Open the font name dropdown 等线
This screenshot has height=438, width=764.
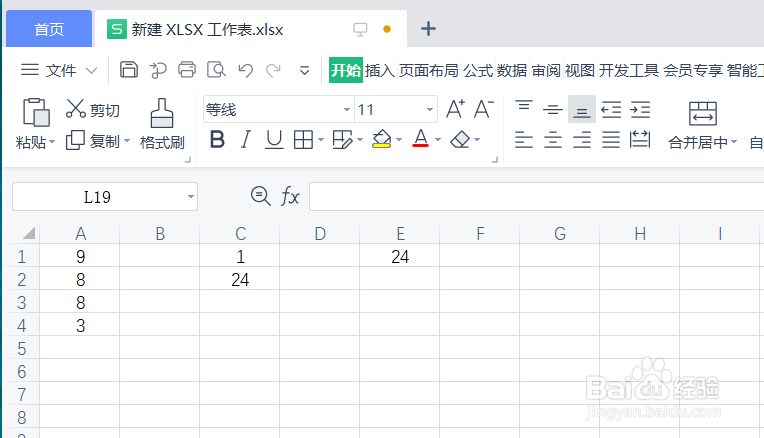point(347,110)
